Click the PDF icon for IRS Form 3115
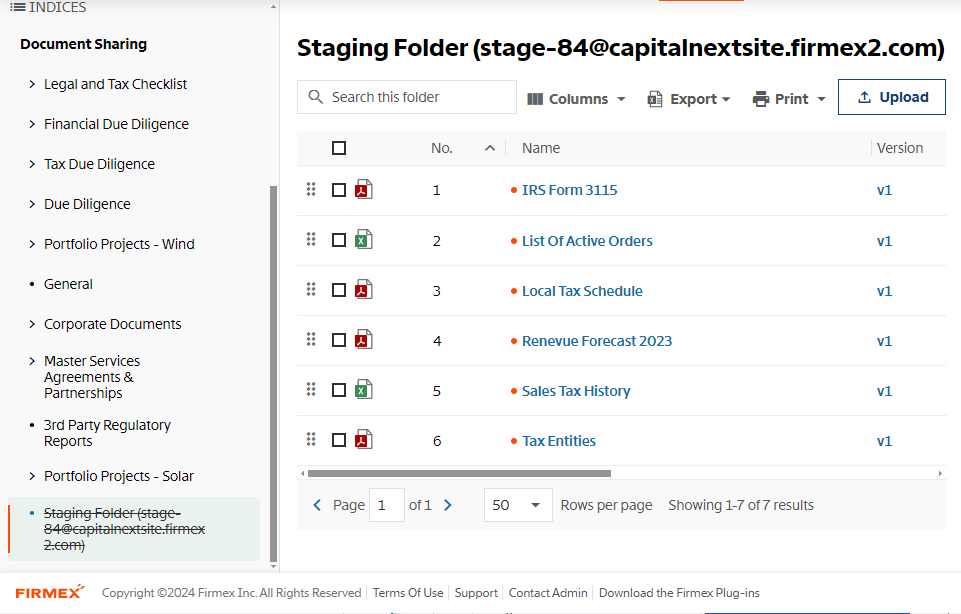961x614 pixels. click(x=363, y=189)
